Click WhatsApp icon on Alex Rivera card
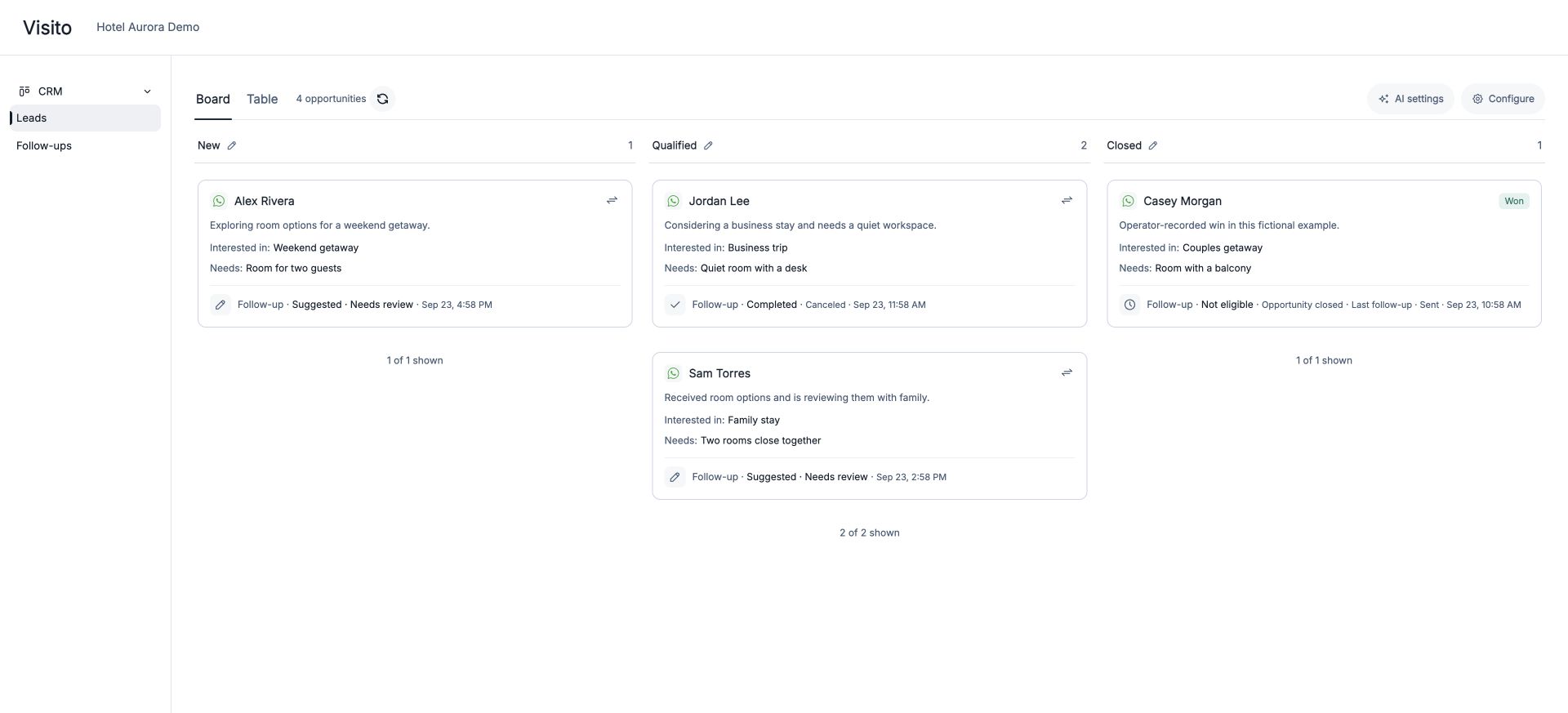Viewport: 1568px width, 713px height. [x=219, y=201]
